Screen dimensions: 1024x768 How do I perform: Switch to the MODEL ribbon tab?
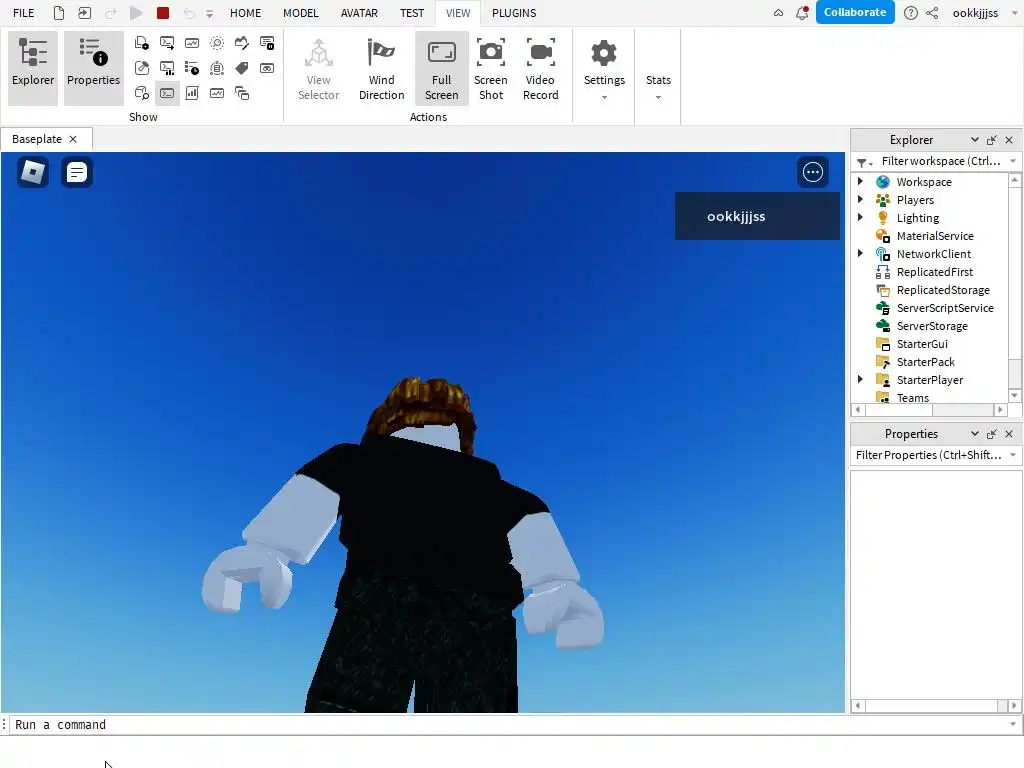[300, 13]
